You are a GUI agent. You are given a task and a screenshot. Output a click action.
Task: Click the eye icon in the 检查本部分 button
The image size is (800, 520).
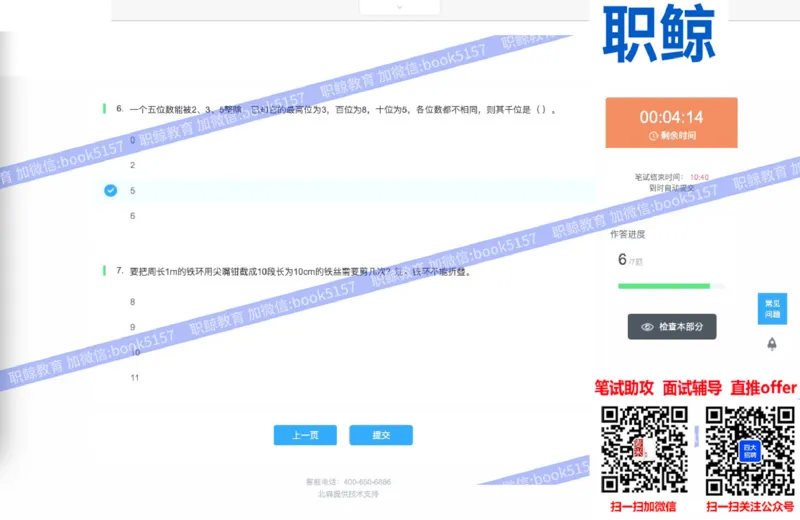[647, 327]
